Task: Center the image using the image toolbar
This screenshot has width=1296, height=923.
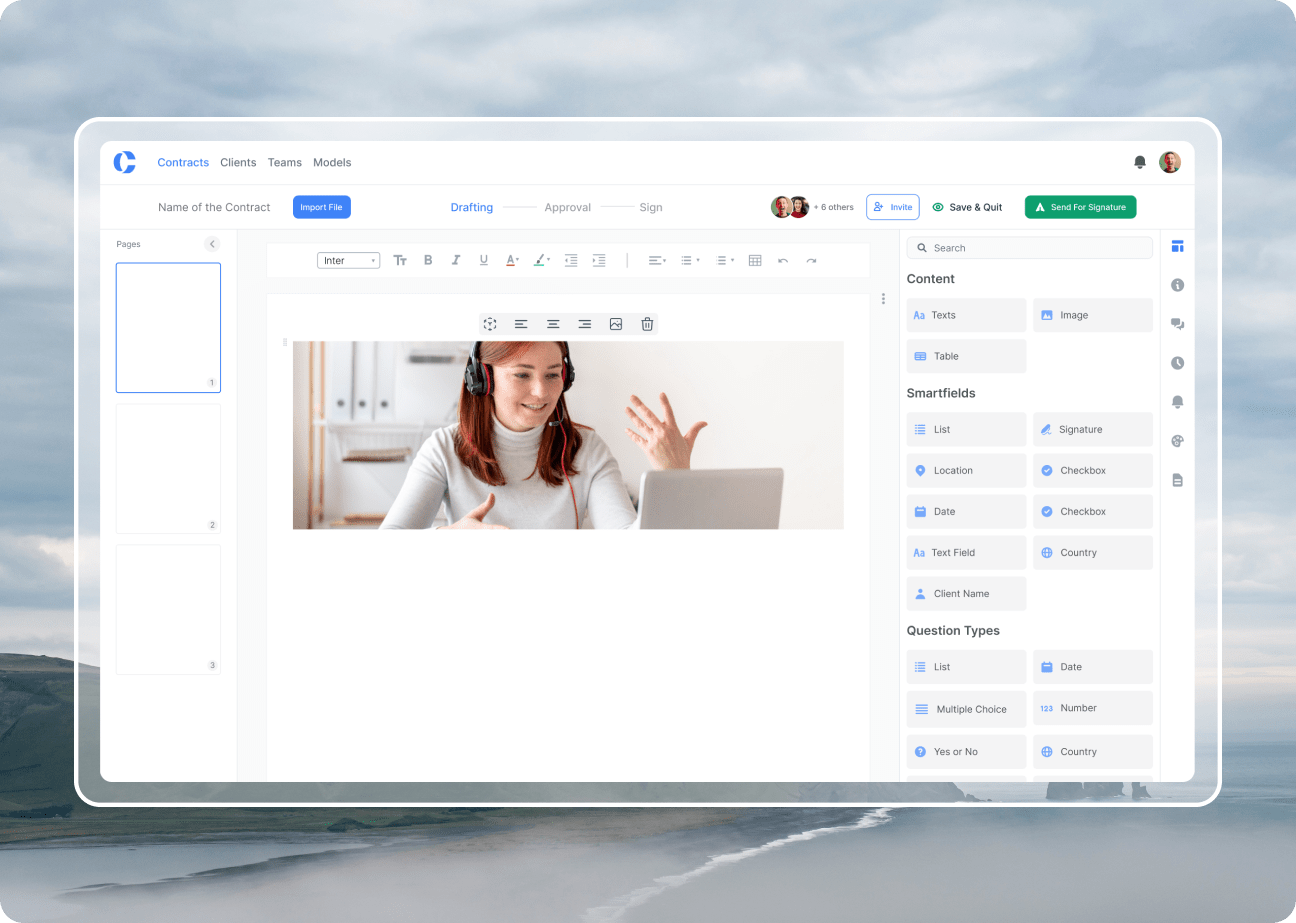Action: pos(553,324)
